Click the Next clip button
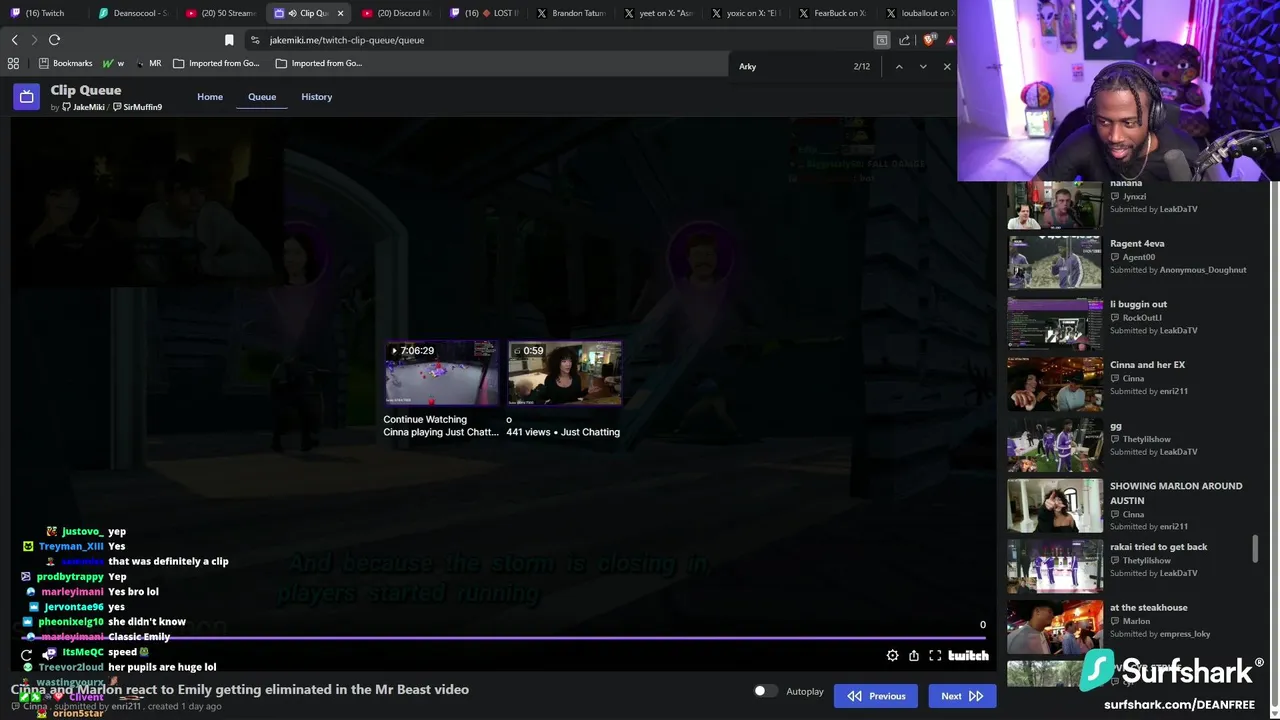This screenshot has width=1280, height=720. coord(962,696)
